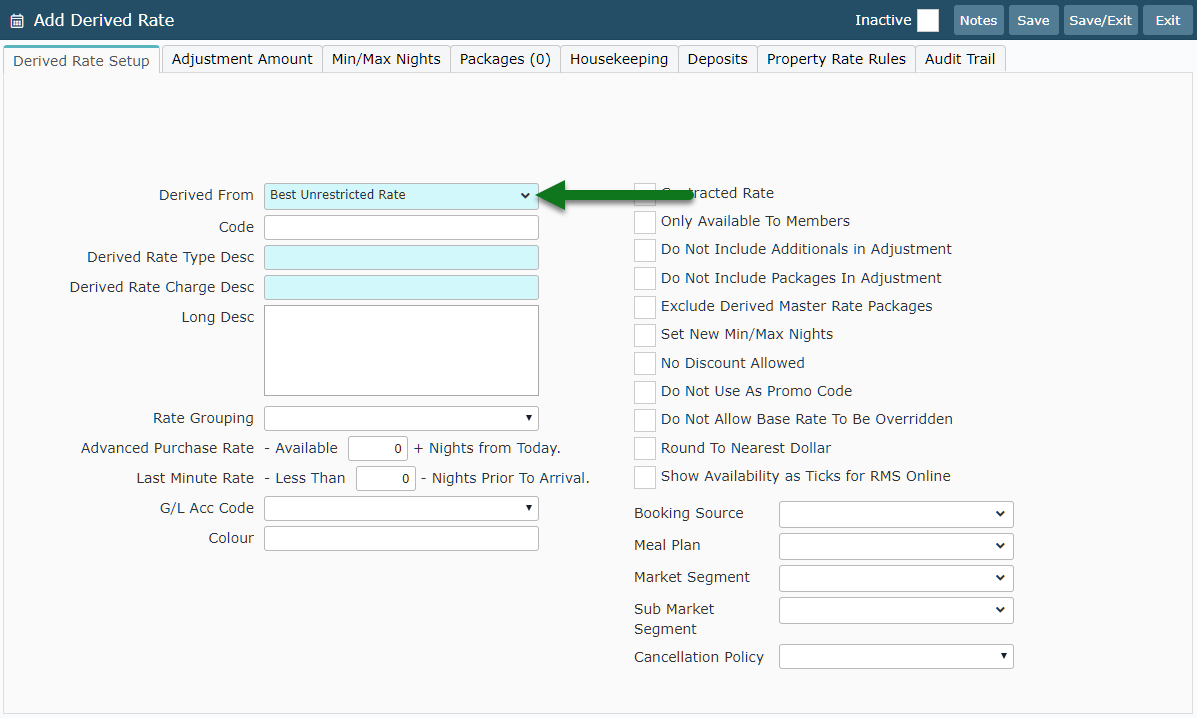
Task: Expand the Rate Grouping dropdown
Action: (x=401, y=418)
